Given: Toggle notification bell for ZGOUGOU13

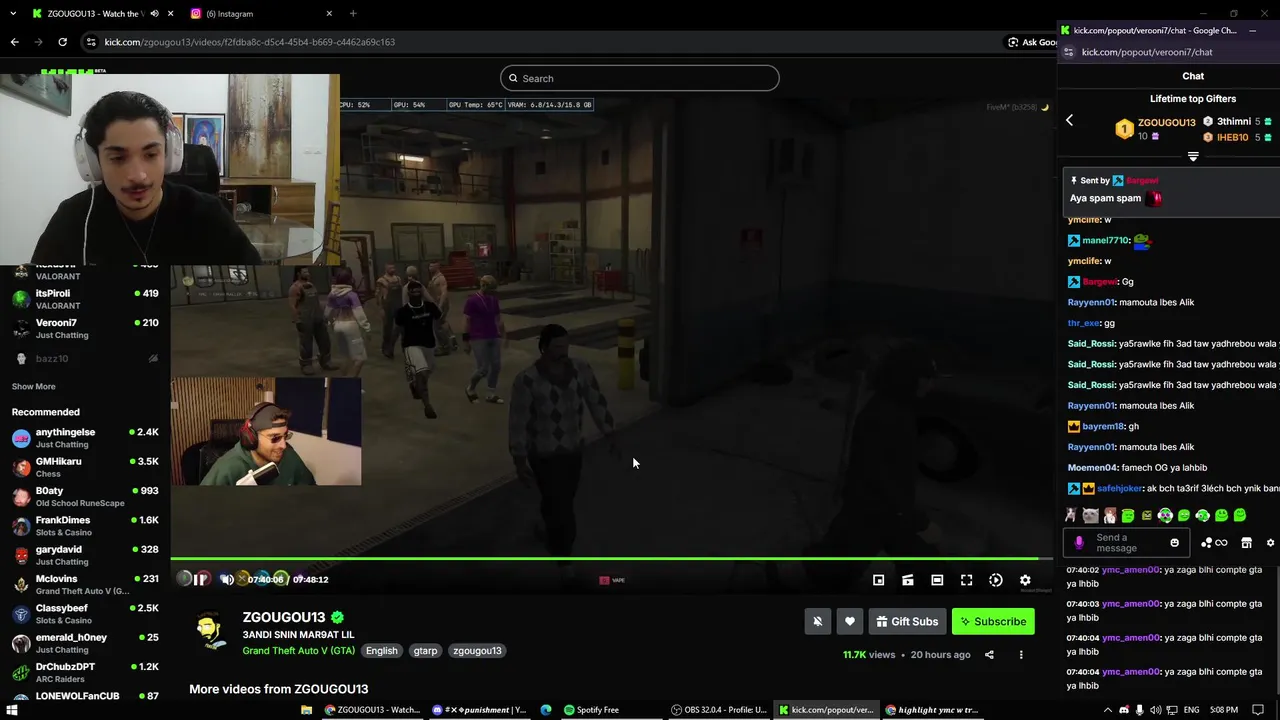Looking at the screenshot, I should [818, 621].
